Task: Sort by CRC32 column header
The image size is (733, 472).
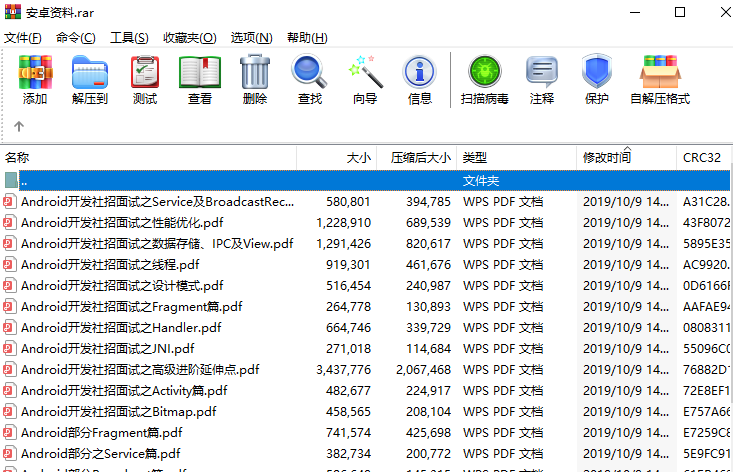Action: (704, 158)
